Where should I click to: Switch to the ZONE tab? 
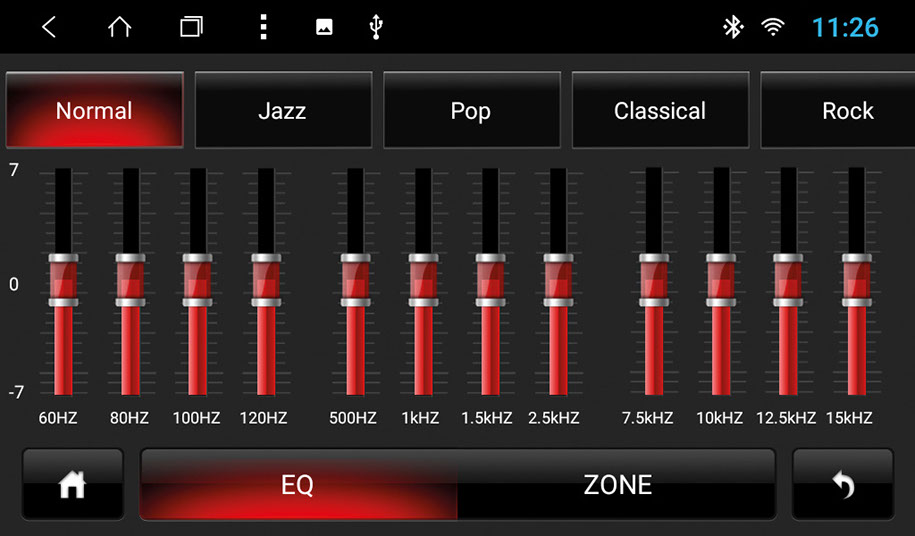(617, 485)
